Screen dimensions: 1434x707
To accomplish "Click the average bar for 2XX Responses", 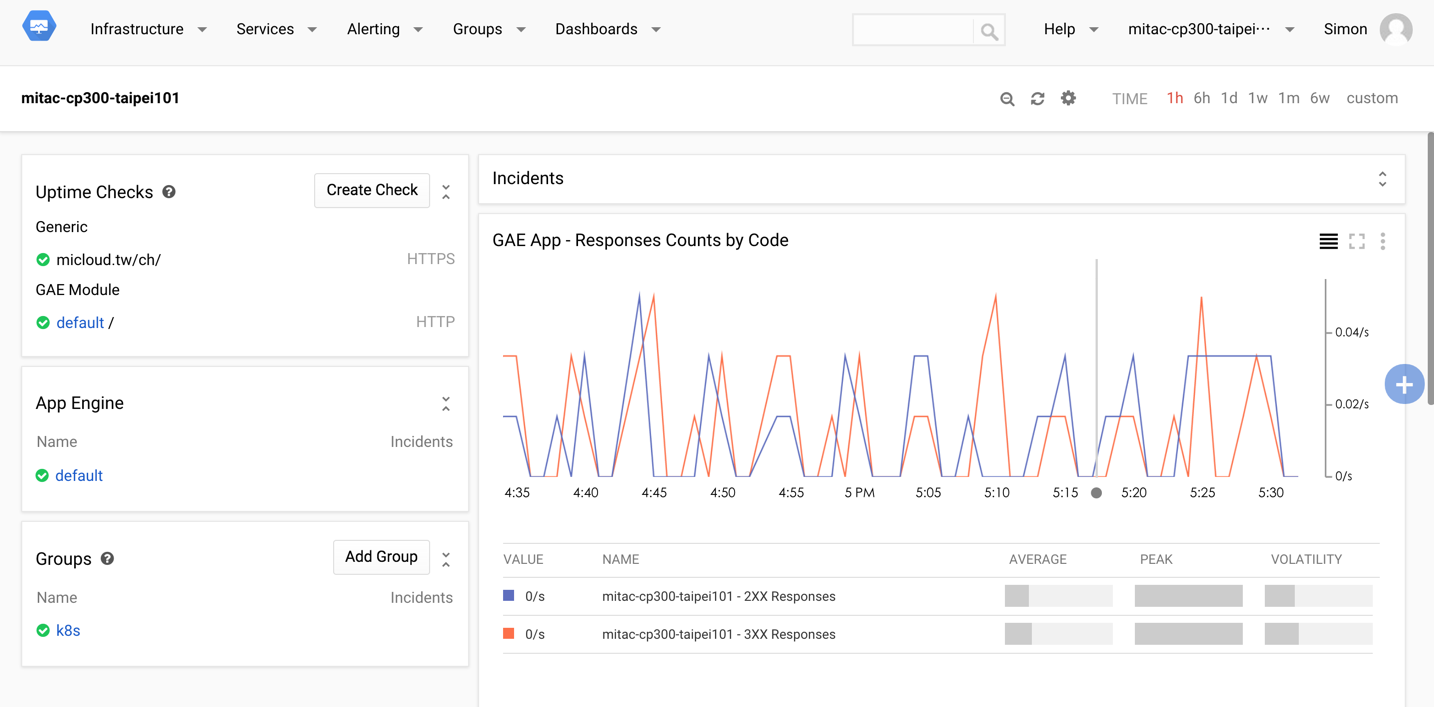I will [1059, 596].
